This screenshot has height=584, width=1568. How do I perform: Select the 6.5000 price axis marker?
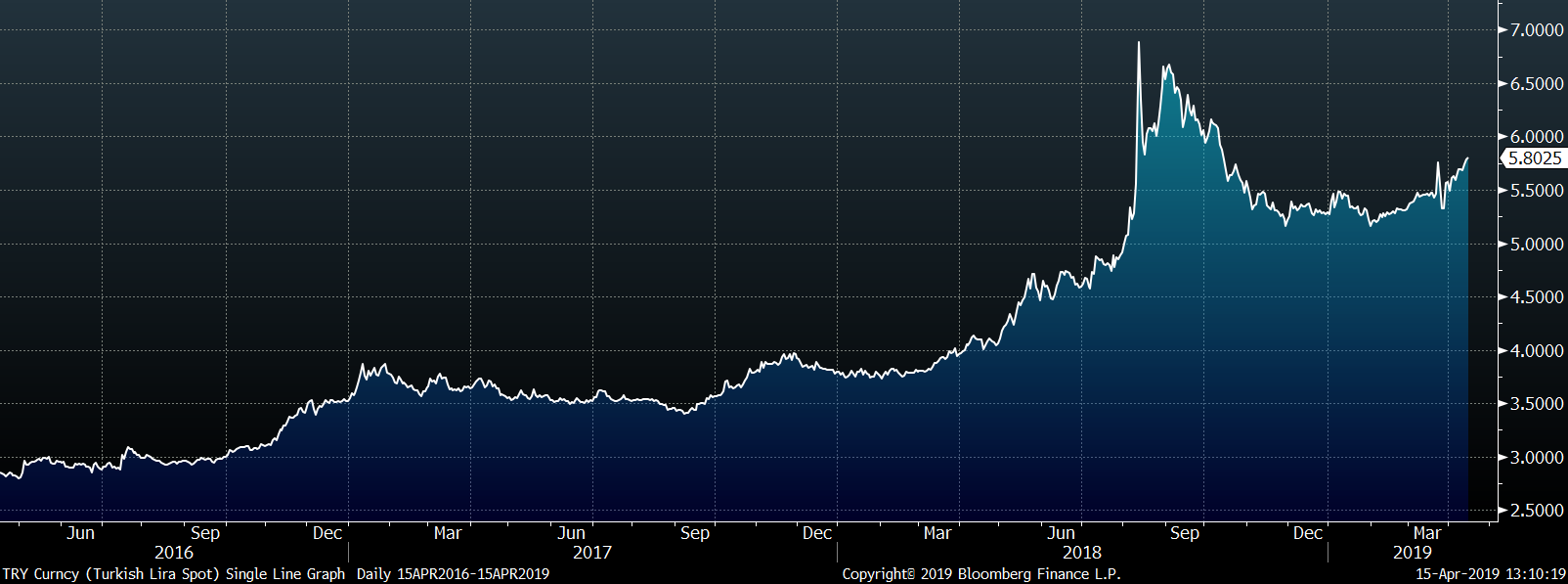1536,84
